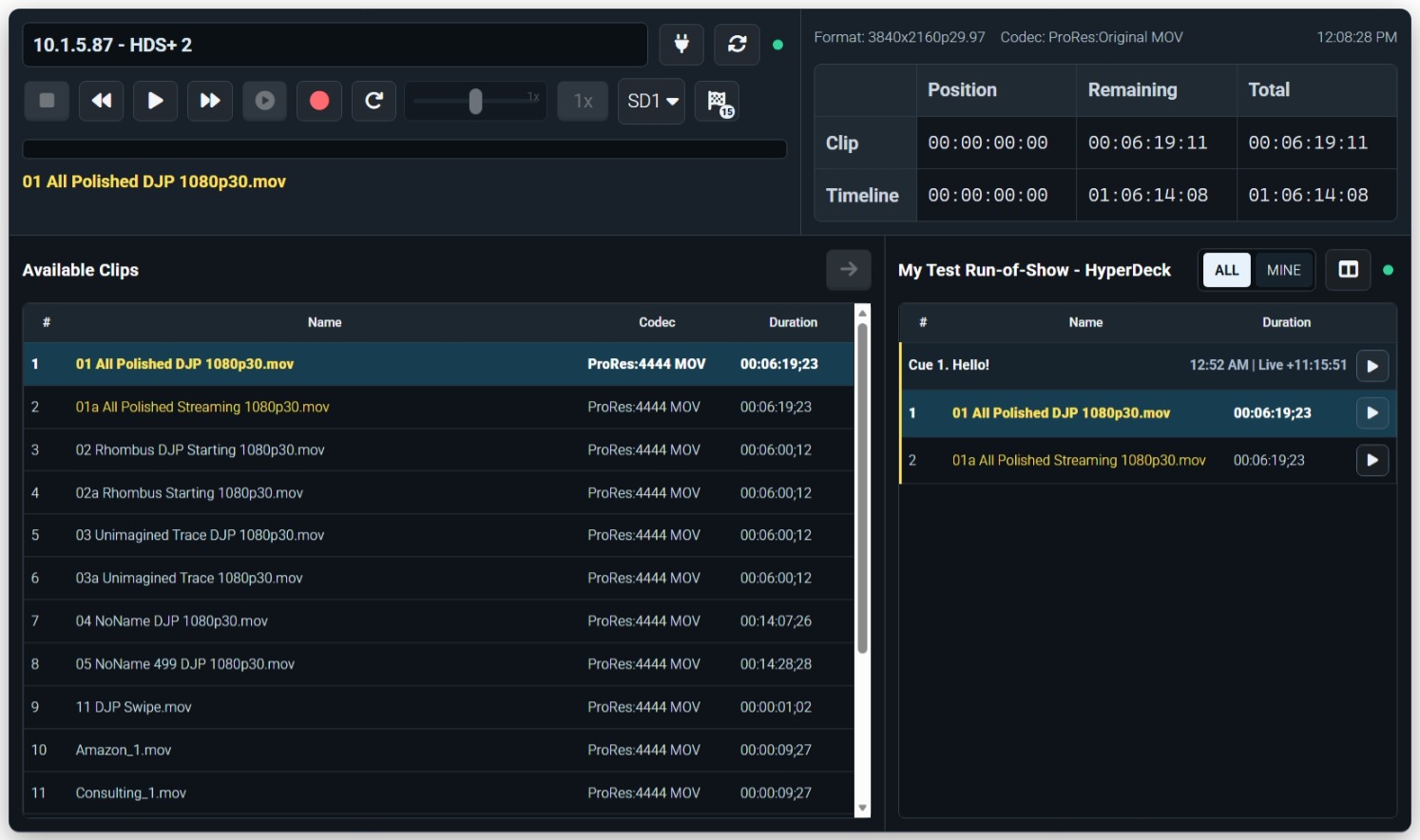Click the grey circular play-once button
The width and height of the screenshot is (1420, 840).
[265, 101]
